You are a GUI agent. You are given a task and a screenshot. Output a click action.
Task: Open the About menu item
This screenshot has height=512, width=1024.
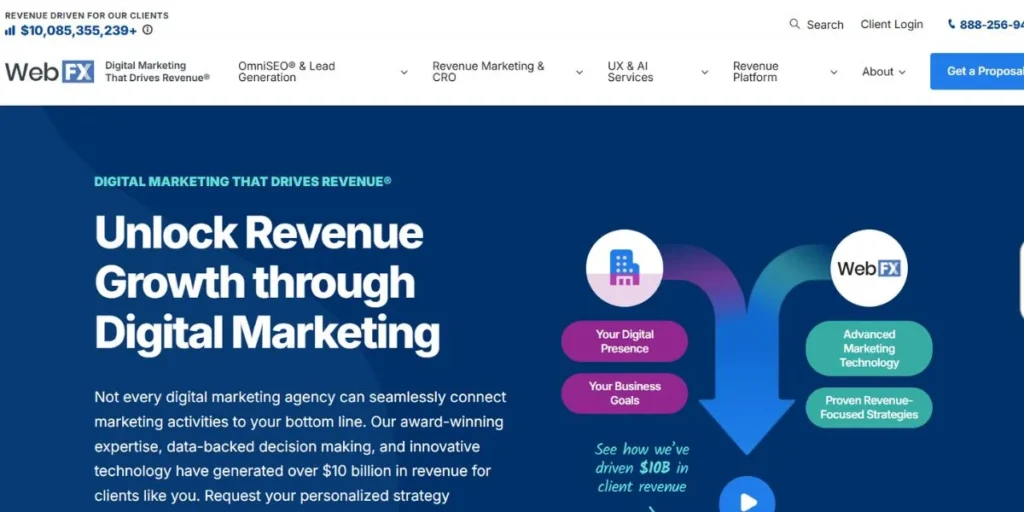877,72
